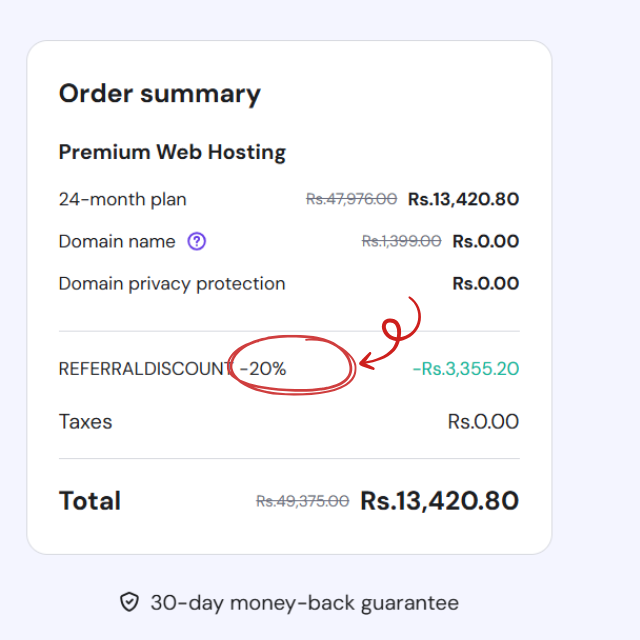Click the red hand-drawn arrow annotation
The width and height of the screenshot is (640, 640).
coord(395,337)
